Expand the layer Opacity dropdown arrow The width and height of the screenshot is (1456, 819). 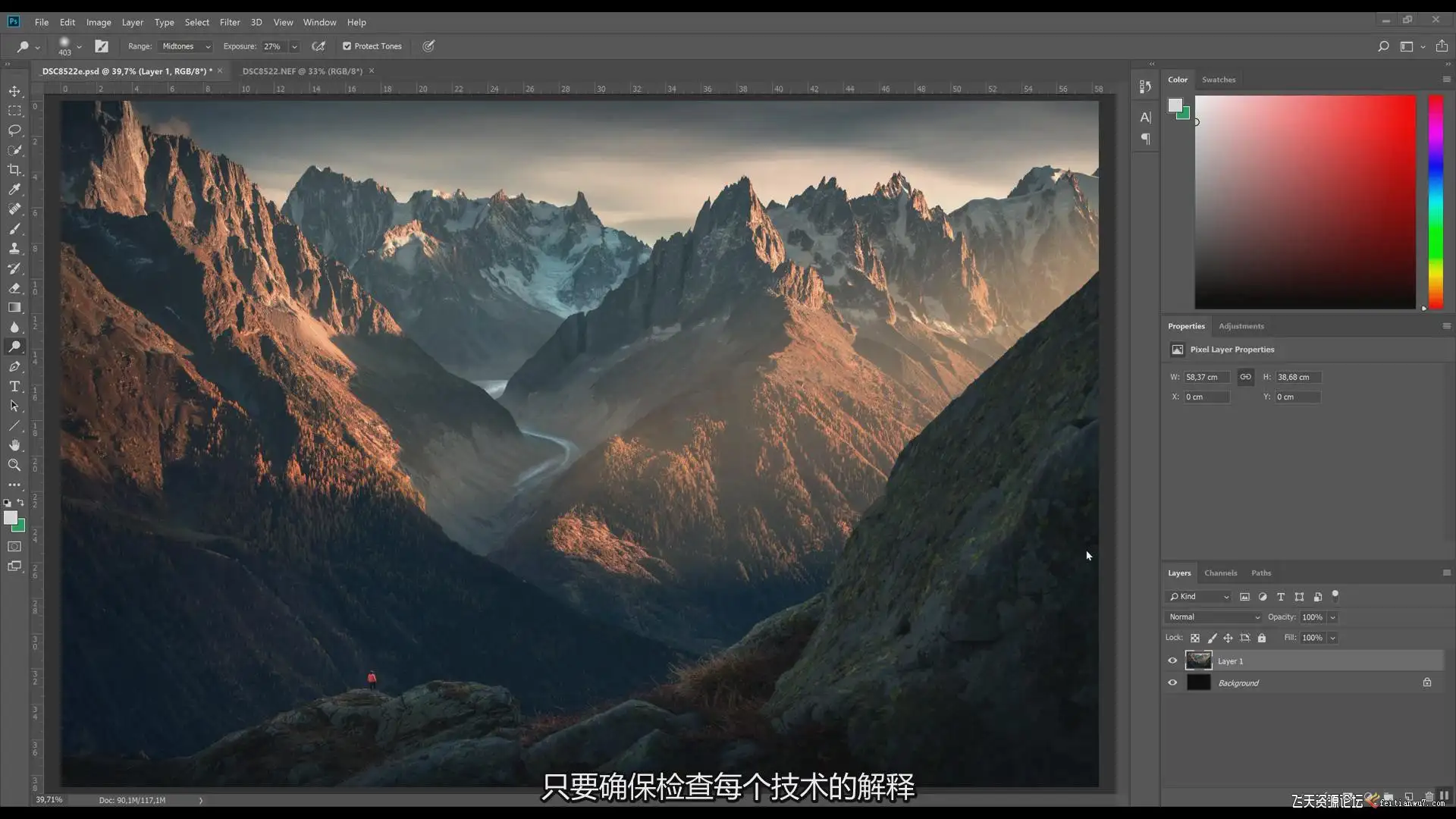tap(1332, 617)
